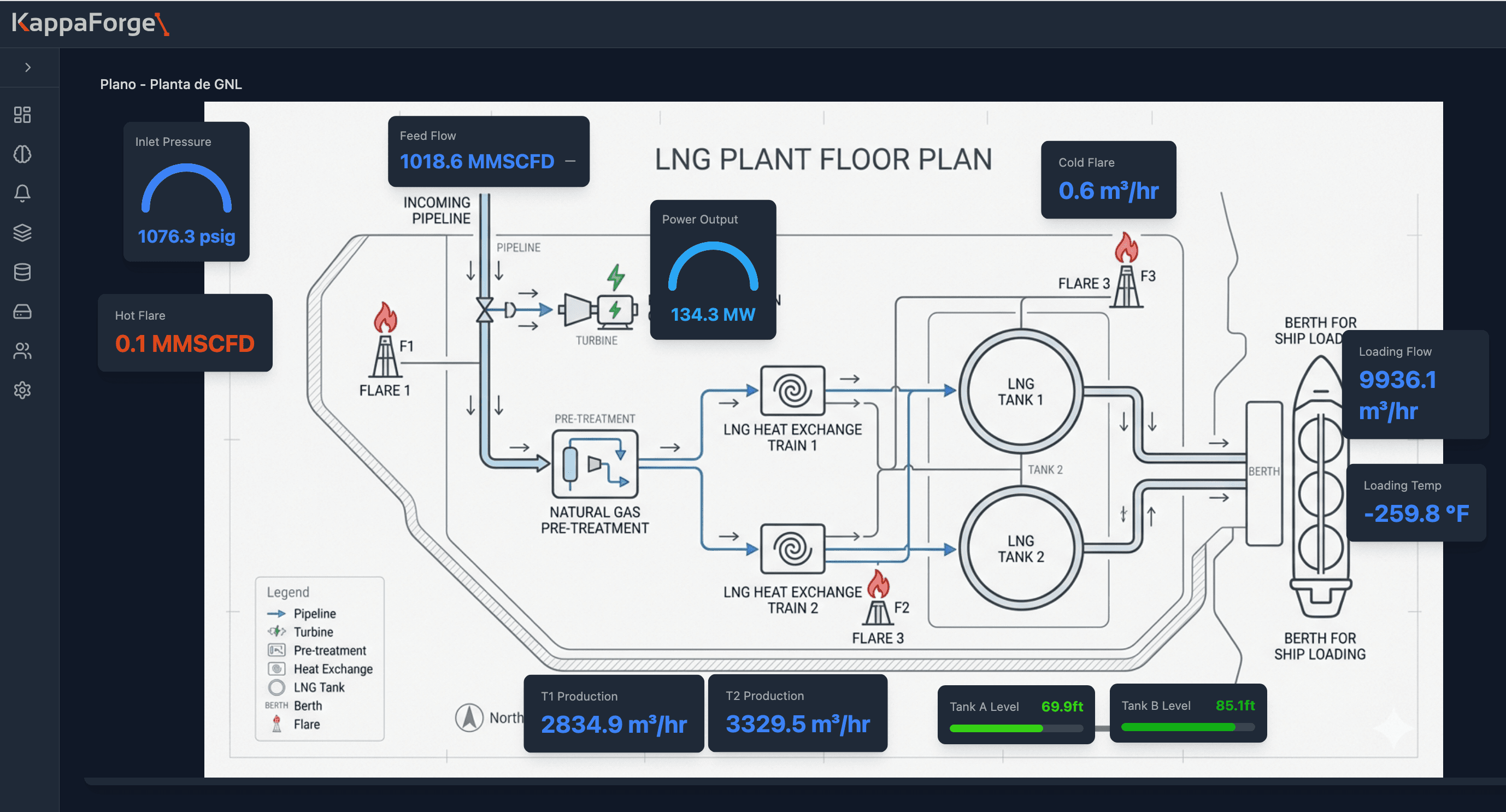Click the Tank A Level progress bar

[x=1016, y=728]
